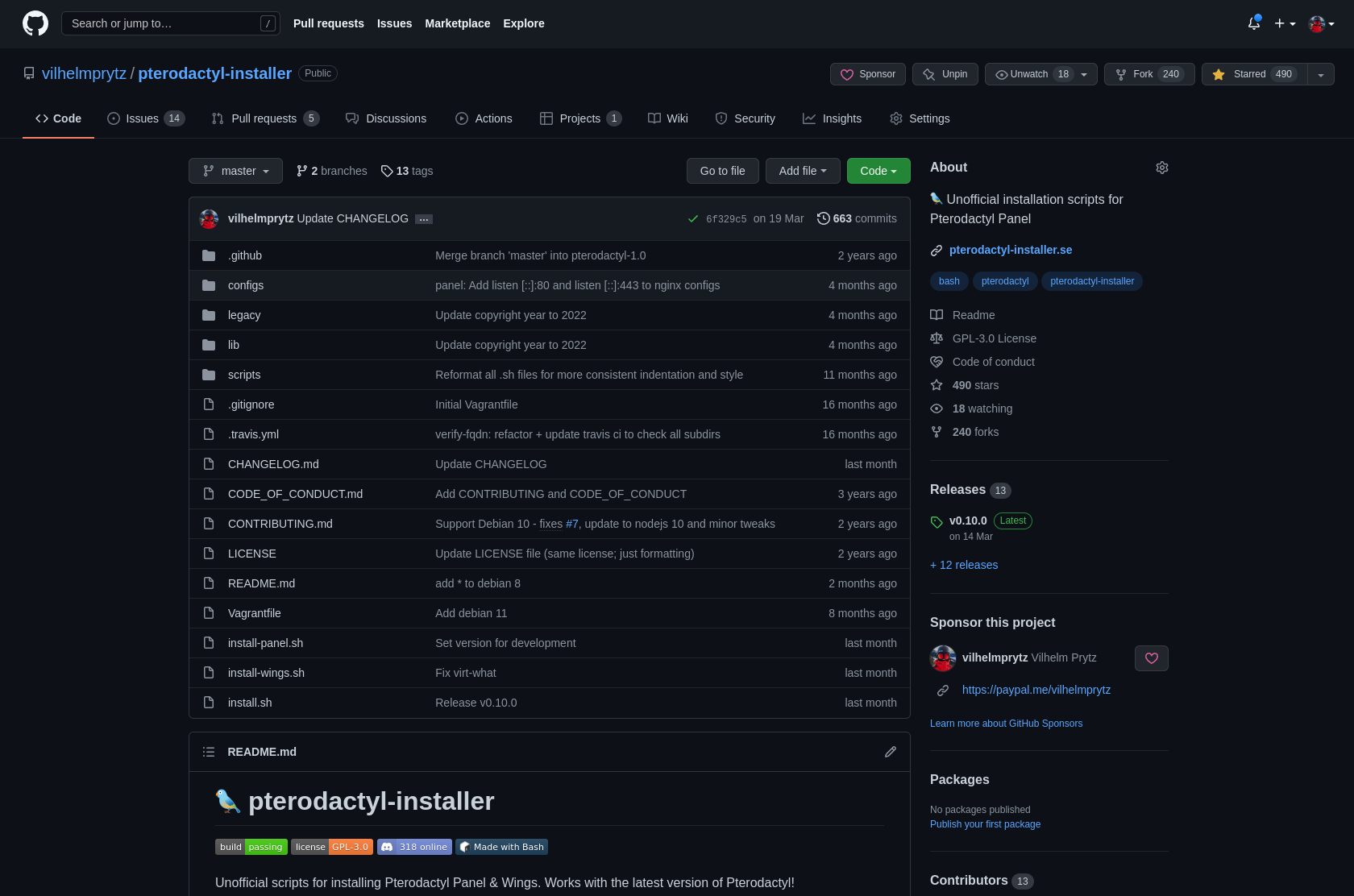Open README table of contents icon

pyautogui.click(x=209, y=752)
